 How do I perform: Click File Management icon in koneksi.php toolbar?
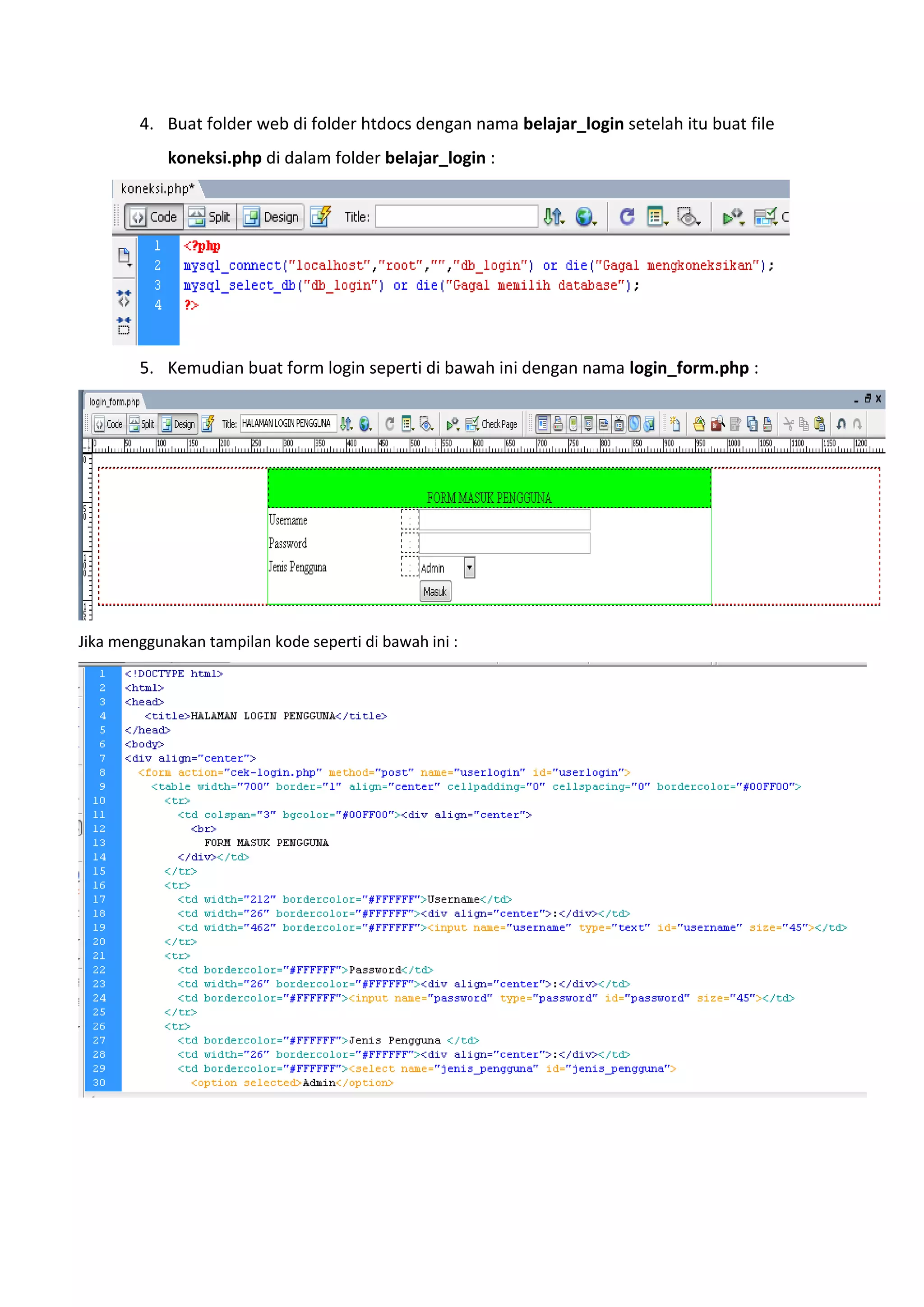(553, 217)
